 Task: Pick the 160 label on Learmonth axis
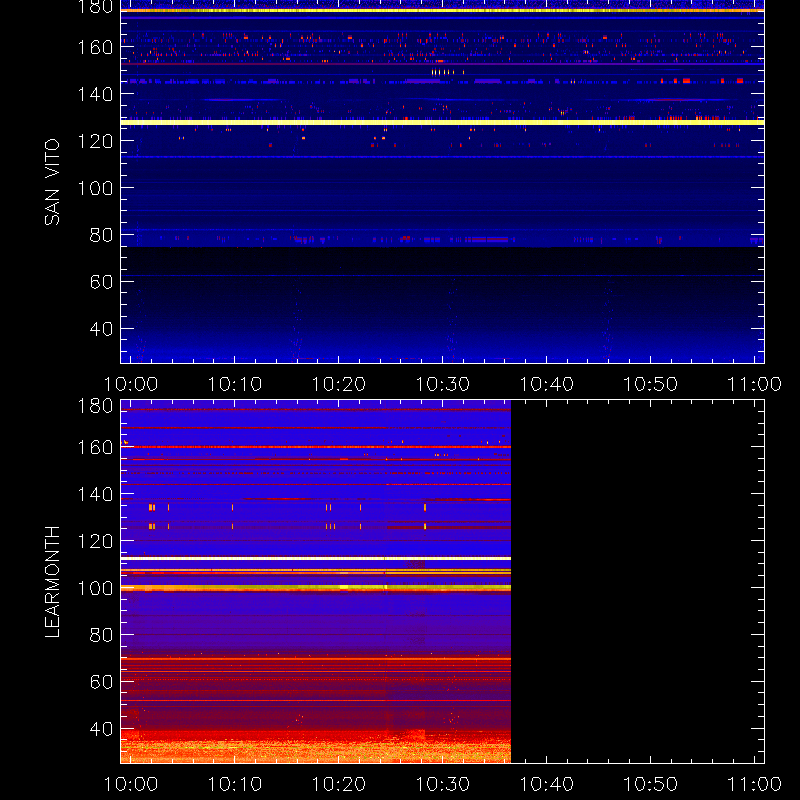tap(95, 447)
